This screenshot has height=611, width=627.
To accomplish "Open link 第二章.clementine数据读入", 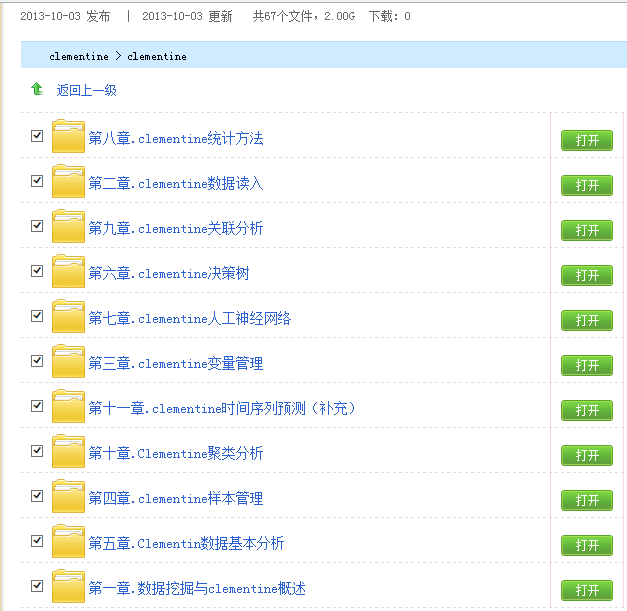I will [176, 184].
